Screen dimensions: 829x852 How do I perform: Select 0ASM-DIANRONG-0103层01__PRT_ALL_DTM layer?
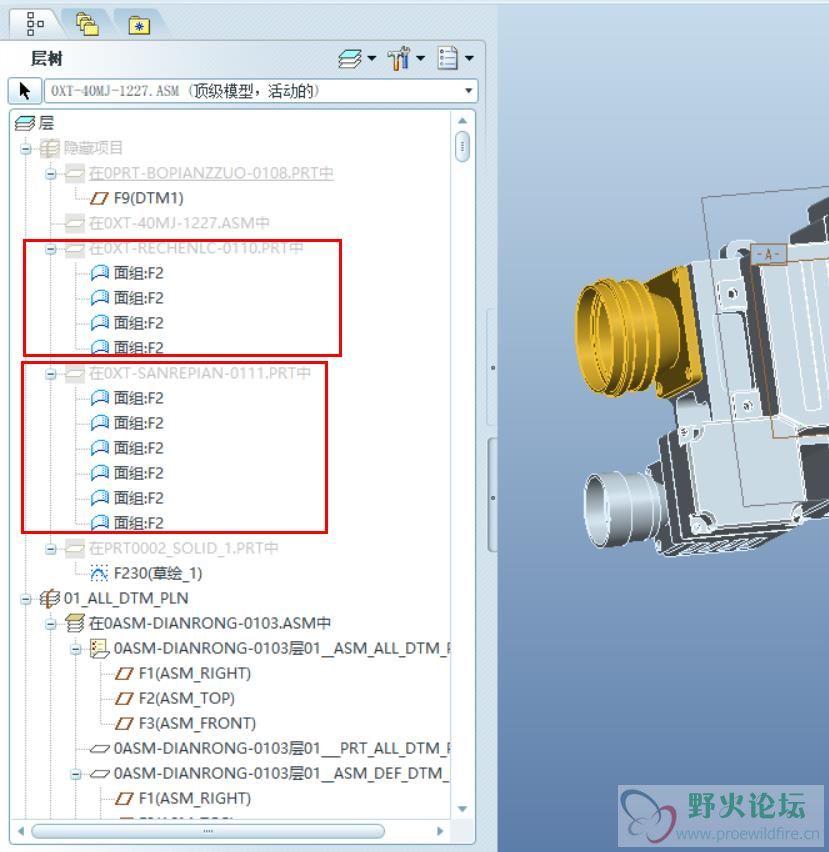[x=281, y=748]
